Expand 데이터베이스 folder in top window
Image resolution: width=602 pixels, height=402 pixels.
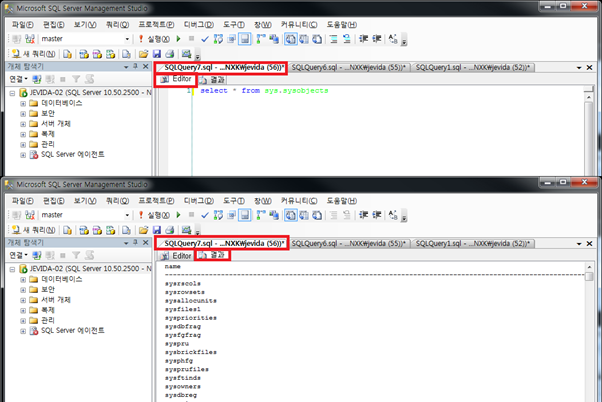pos(23,103)
